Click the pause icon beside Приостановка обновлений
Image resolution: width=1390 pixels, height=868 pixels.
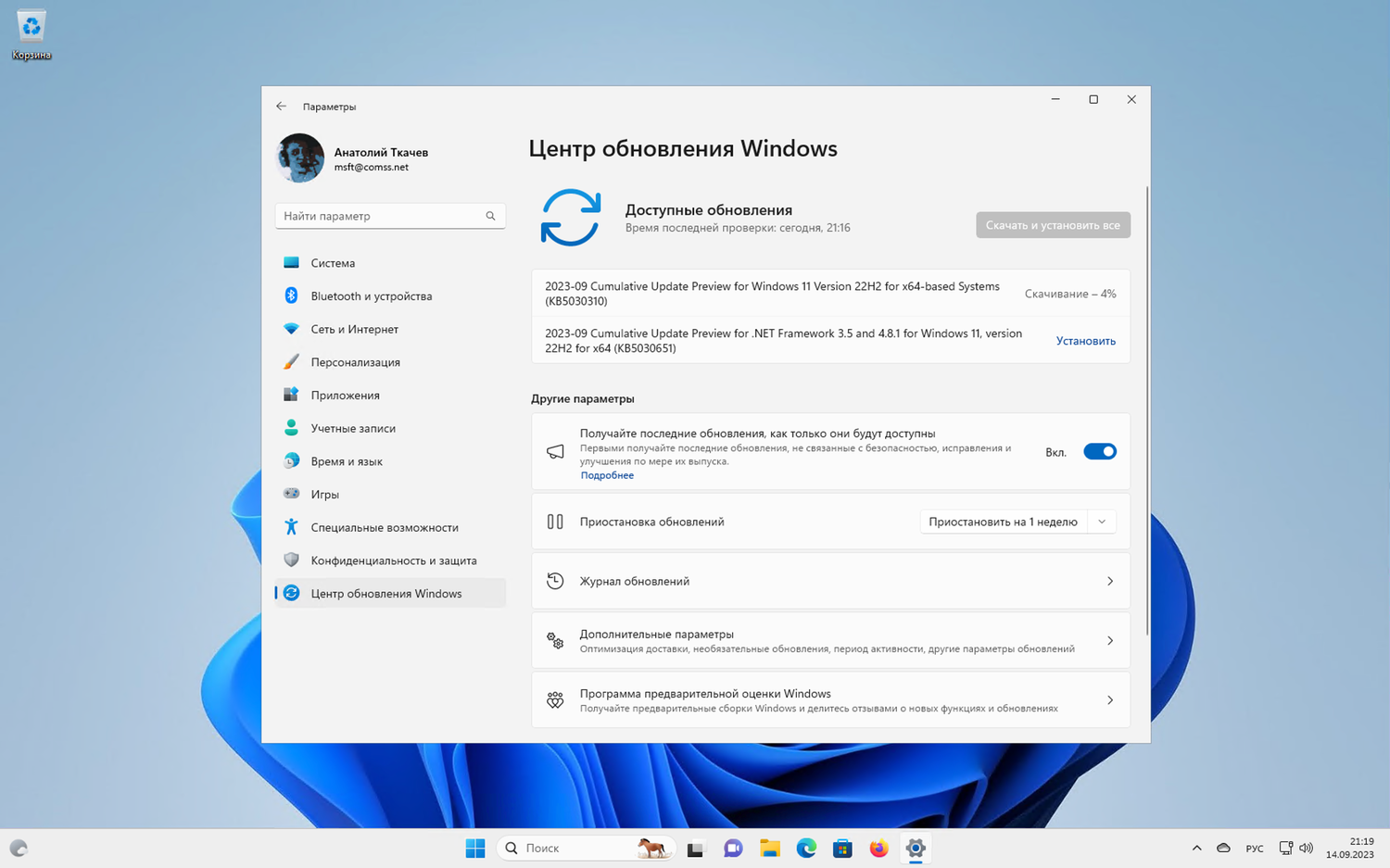coord(555,522)
